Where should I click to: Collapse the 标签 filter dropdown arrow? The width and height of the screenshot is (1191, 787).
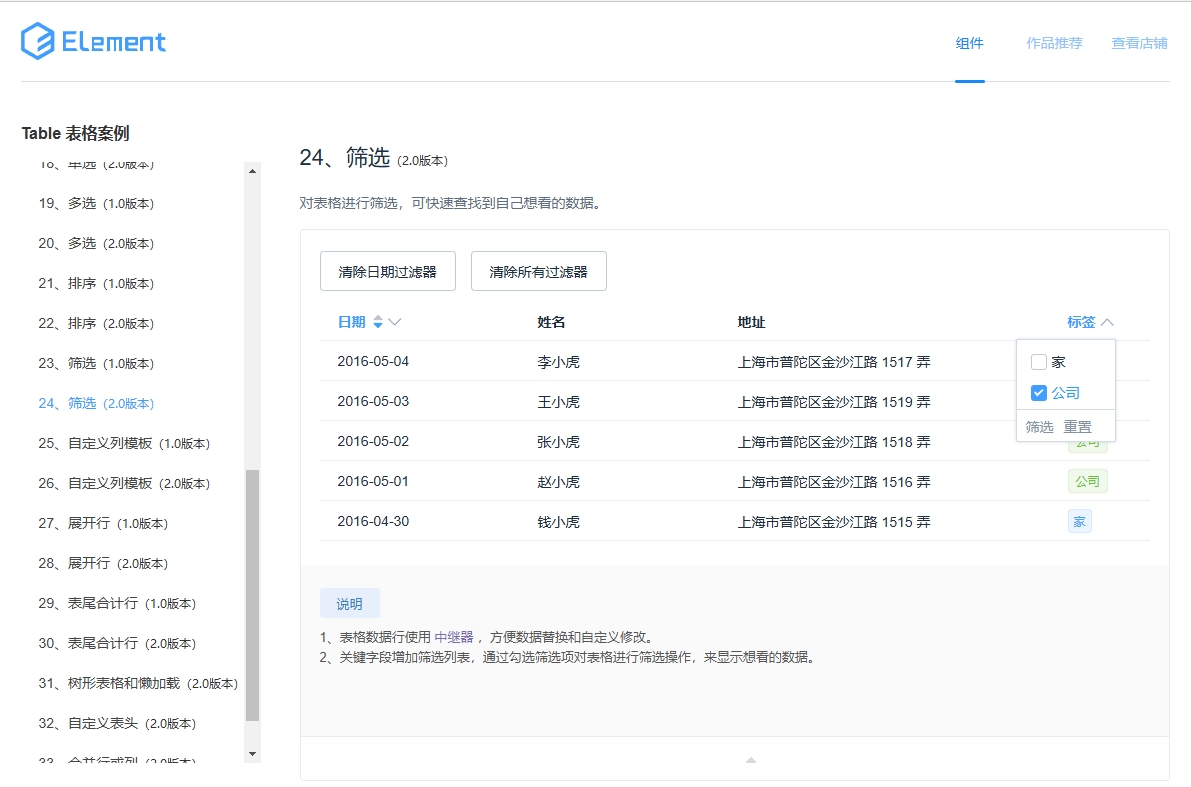[1107, 322]
